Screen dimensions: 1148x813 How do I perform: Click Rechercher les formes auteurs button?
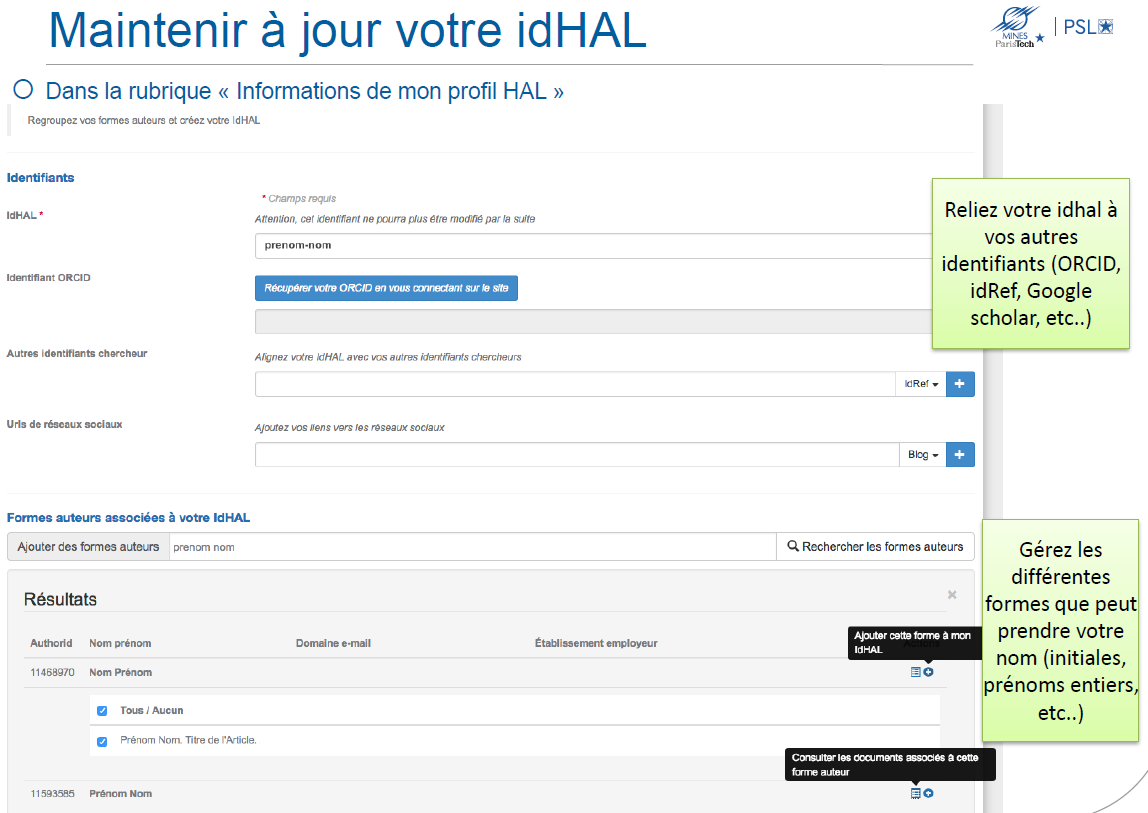pos(875,546)
